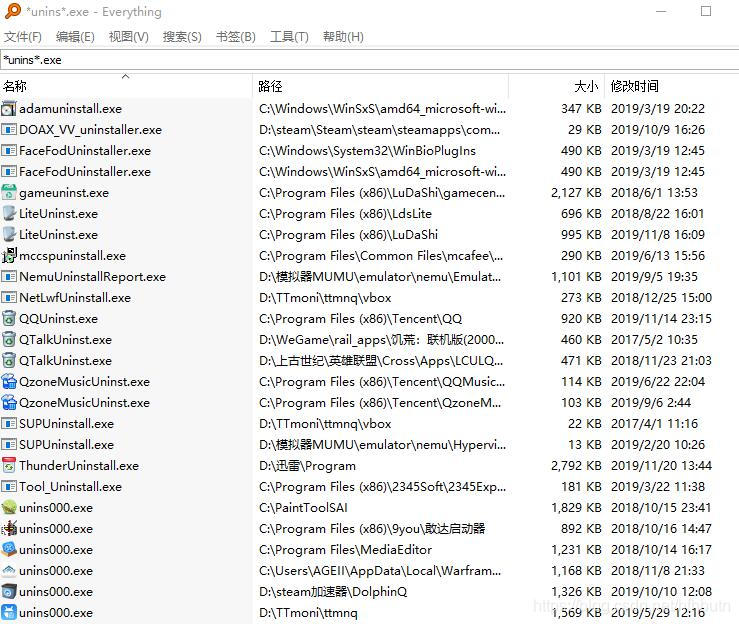739x624 pixels.
Task: Select the QQUninst.exe file name
Action: pyautogui.click(x=58, y=319)
